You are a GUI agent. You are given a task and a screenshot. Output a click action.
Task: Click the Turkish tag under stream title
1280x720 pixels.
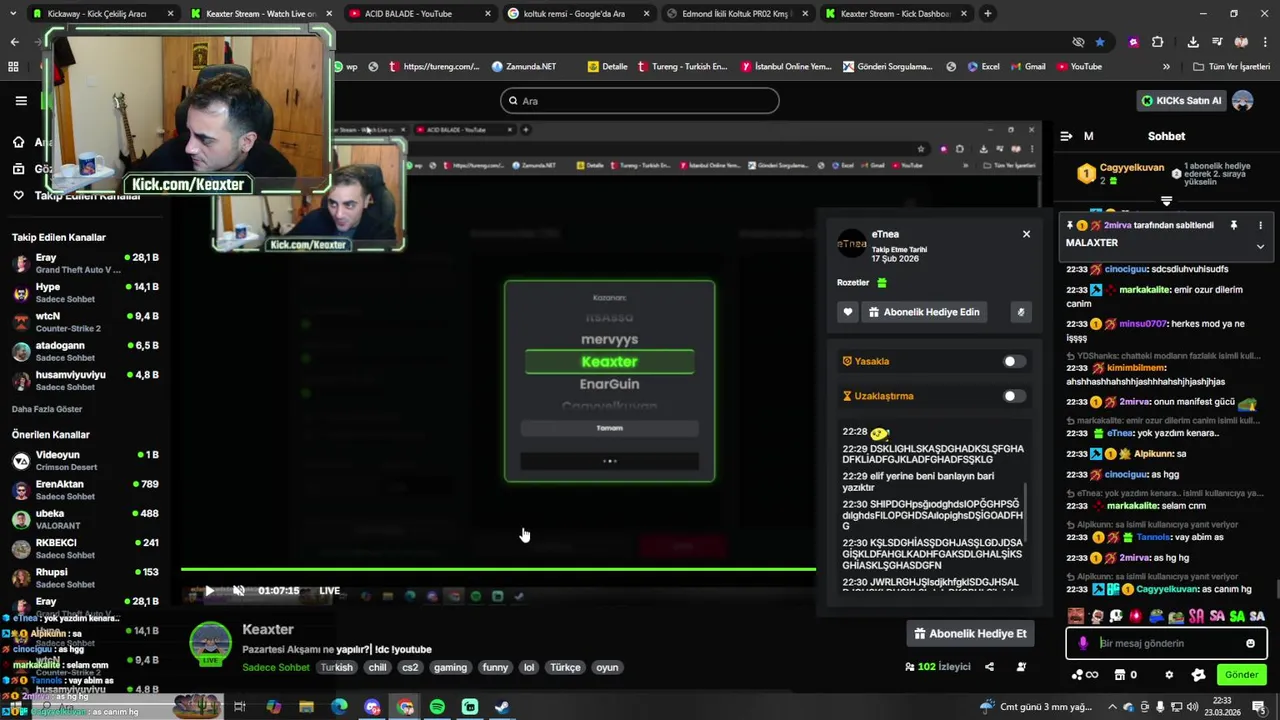click(x=336, y=667)
